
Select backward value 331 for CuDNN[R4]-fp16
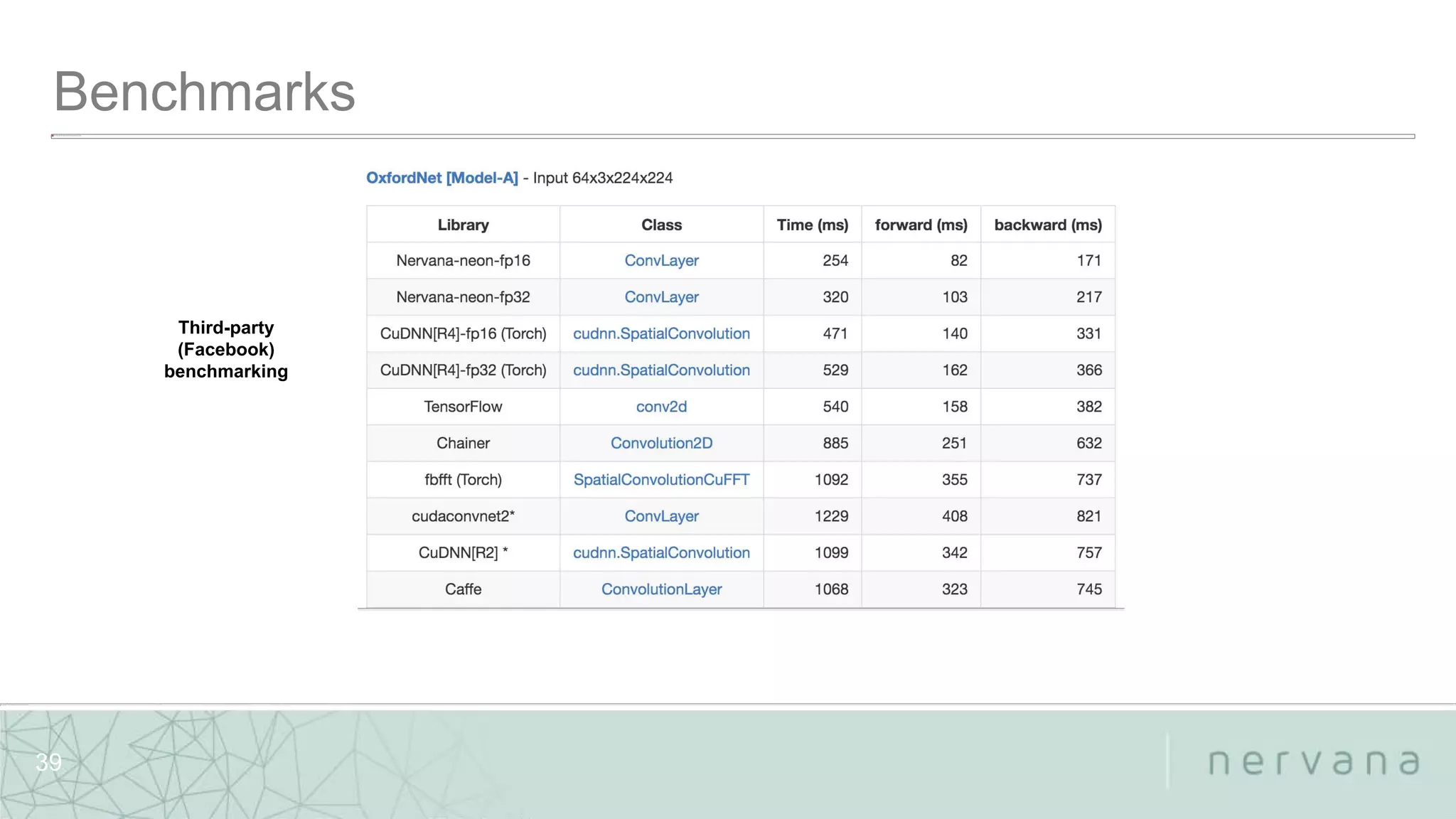pyautogui.click(x=1089, y=333)
